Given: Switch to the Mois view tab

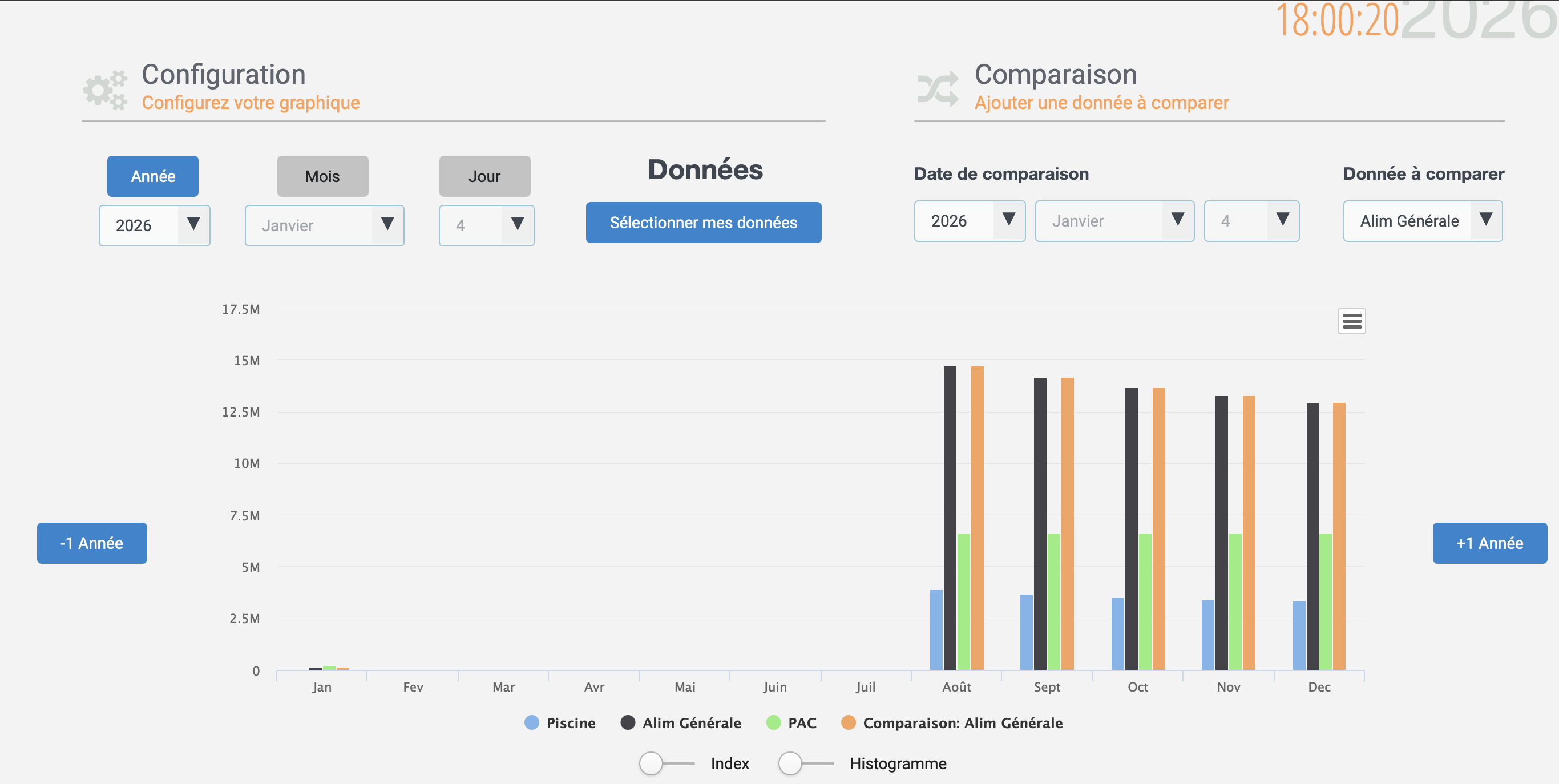Looking at the screenshot, I should point(322,176).
